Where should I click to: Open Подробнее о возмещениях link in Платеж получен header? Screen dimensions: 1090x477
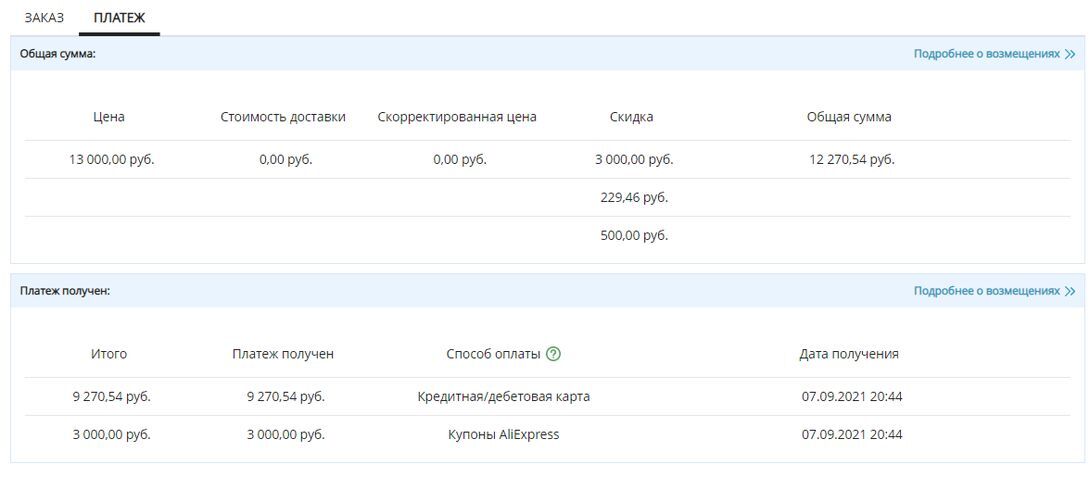tap(986, 291)
